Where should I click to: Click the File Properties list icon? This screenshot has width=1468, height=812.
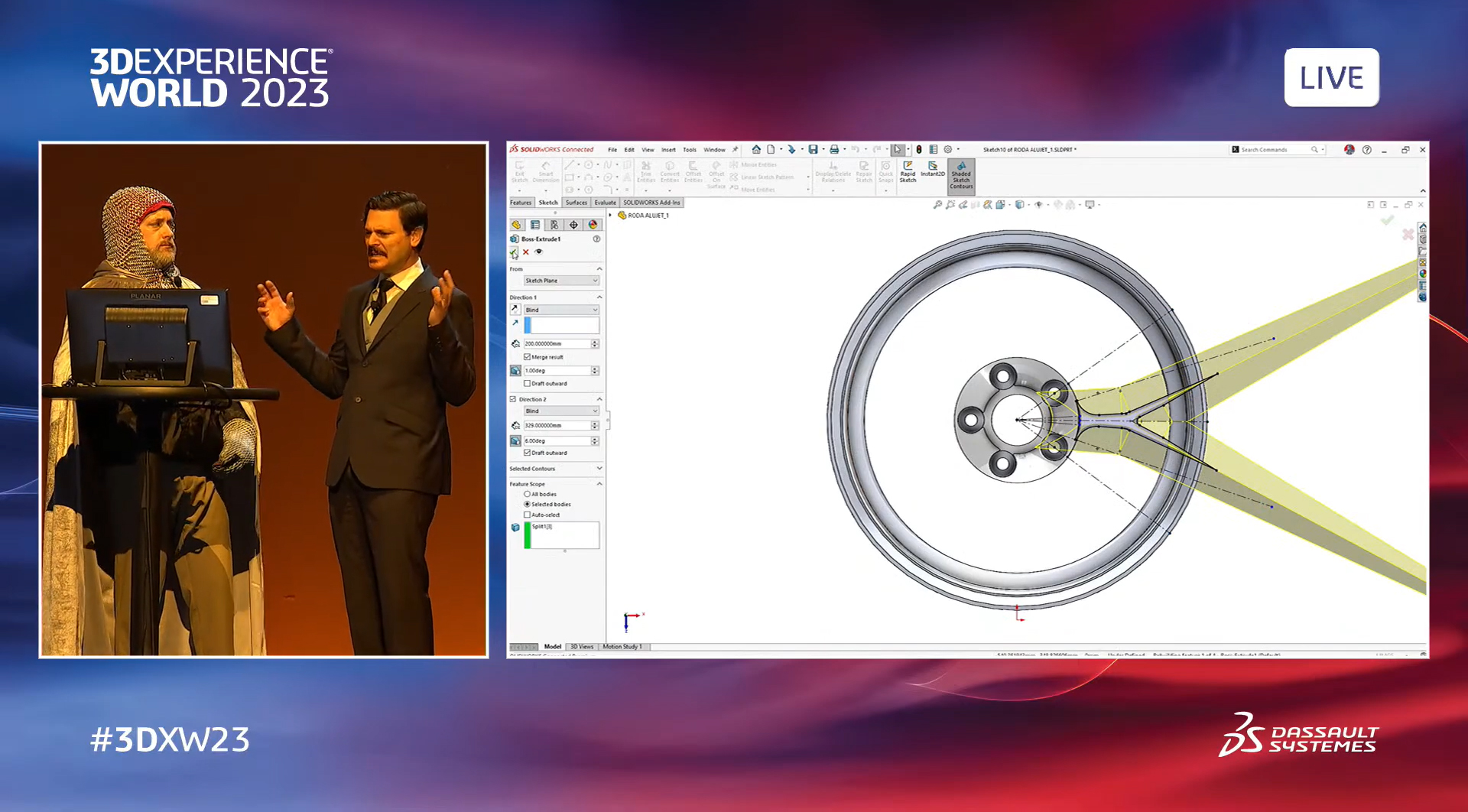pos(934,150)
